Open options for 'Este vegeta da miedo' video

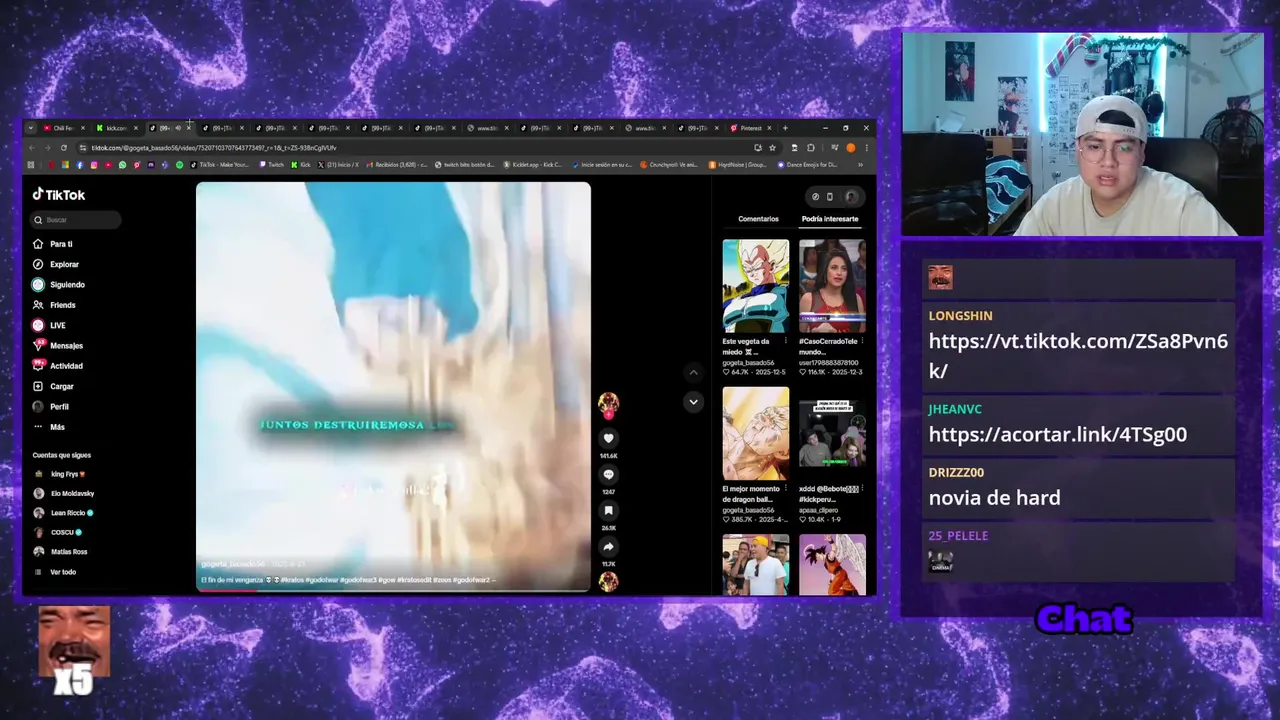[x=786, y=341]
